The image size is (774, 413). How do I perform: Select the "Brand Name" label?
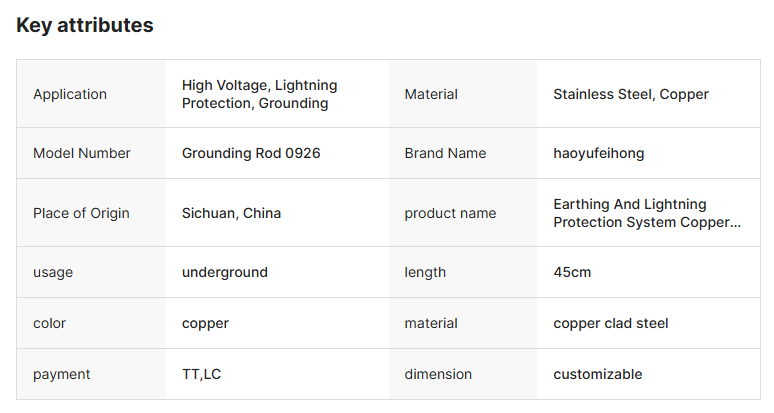pos(445,153)
